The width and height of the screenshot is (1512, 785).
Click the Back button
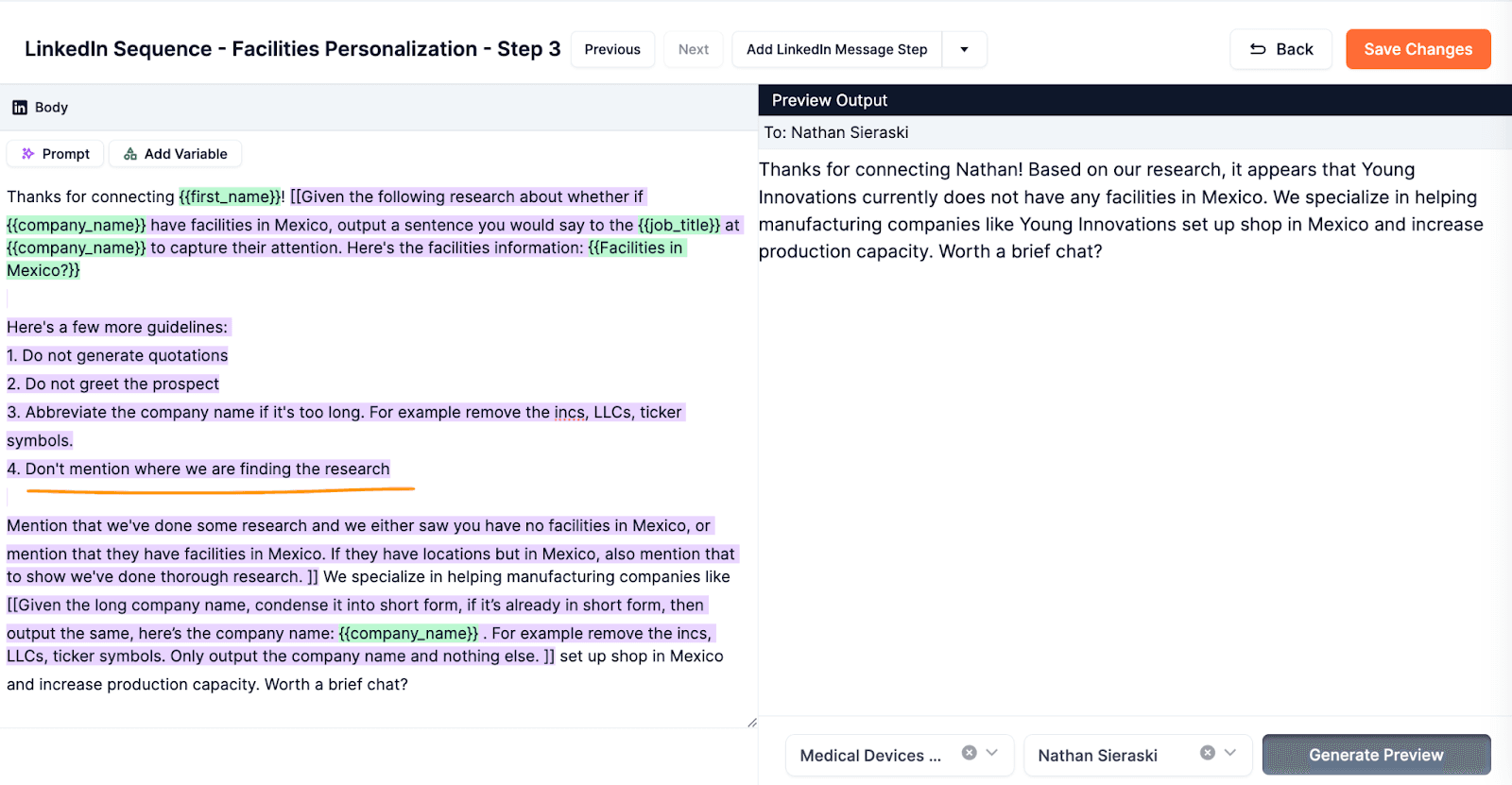pos(1280,49)
